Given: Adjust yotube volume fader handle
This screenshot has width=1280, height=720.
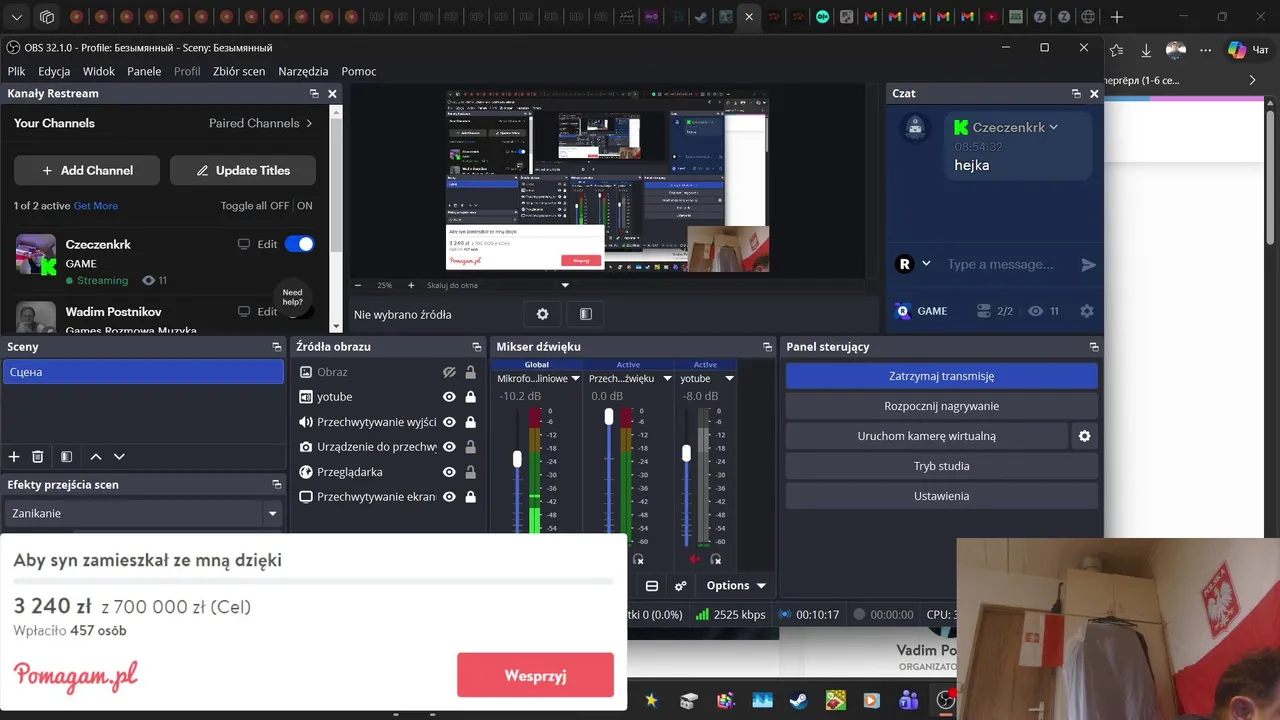Looking at the screenshot, I should (686, 453).
